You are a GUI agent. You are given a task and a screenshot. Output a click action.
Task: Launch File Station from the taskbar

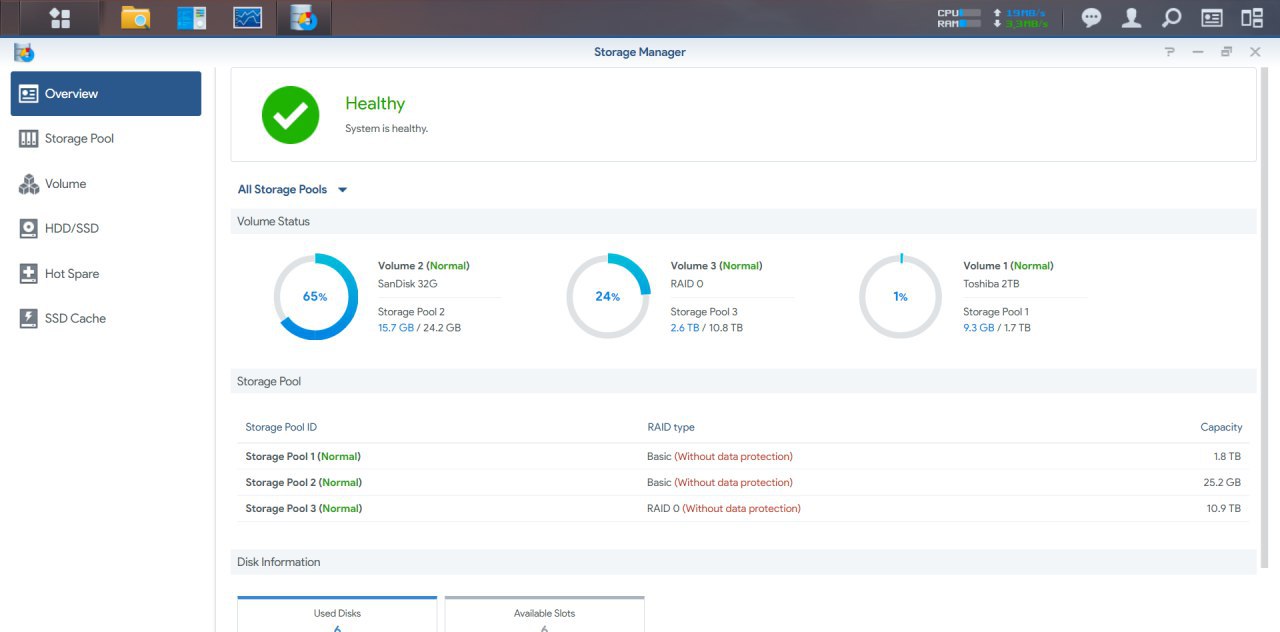135,18
